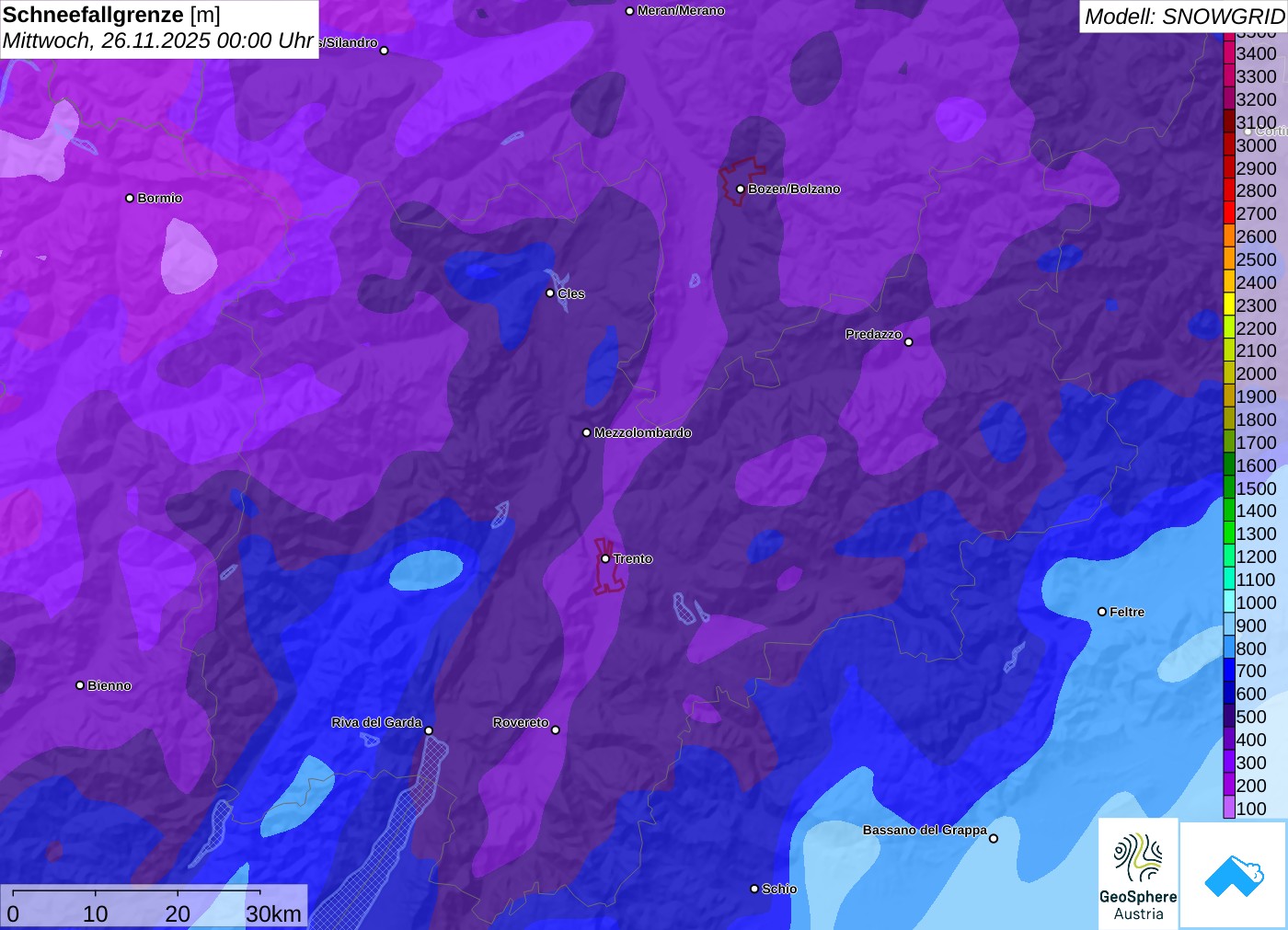Click the Feltre label text

click(x=1127, y=612)
